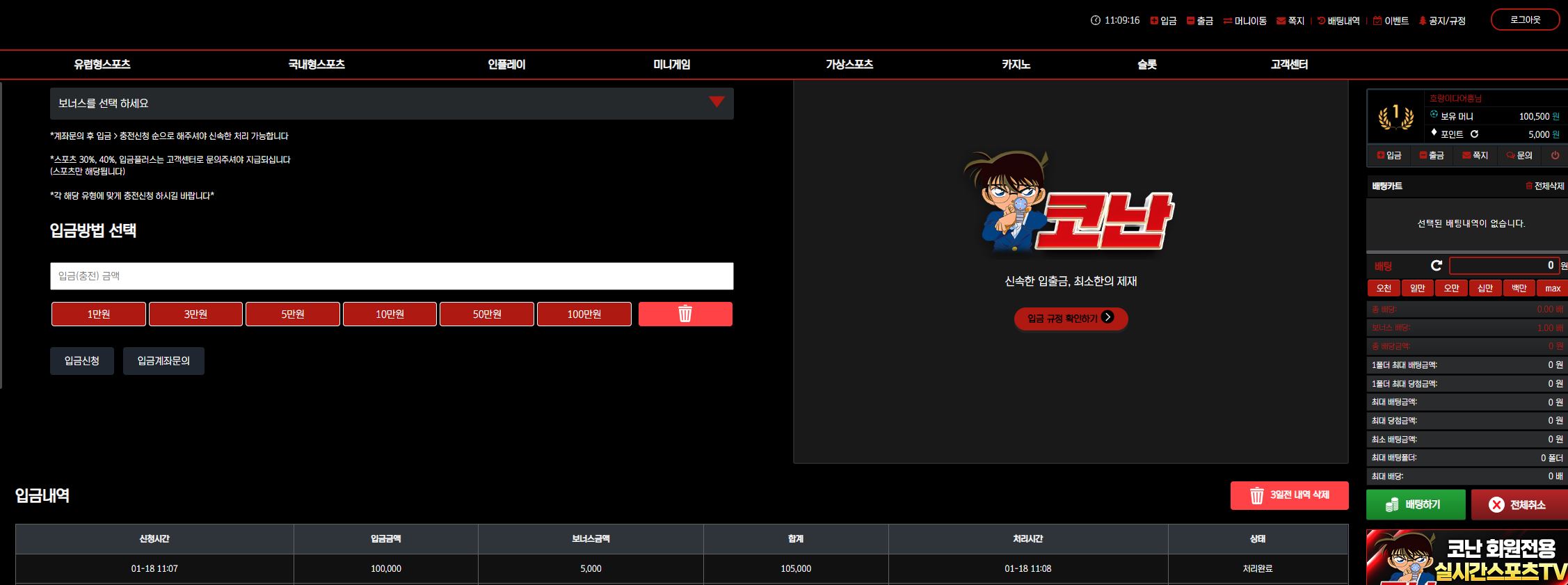Screen dimensions: 1568x585
Task: Open 입금 규정 확인하기 arrow button
Action: [x=1071, y=319]
